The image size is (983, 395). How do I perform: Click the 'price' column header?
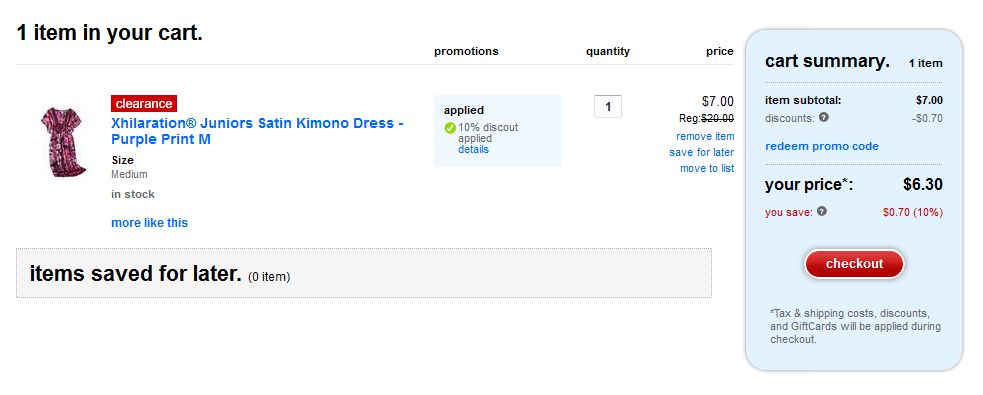(720, 51)
